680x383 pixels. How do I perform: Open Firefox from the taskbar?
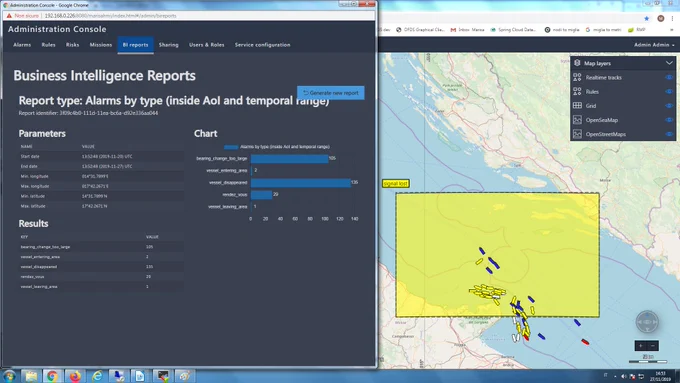[75, 376]
